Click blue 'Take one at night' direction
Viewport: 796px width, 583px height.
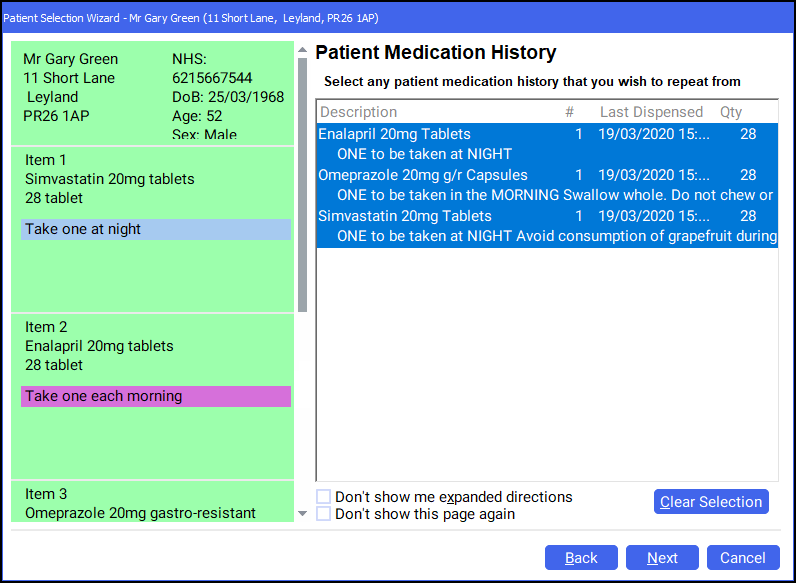coord(155,229)
